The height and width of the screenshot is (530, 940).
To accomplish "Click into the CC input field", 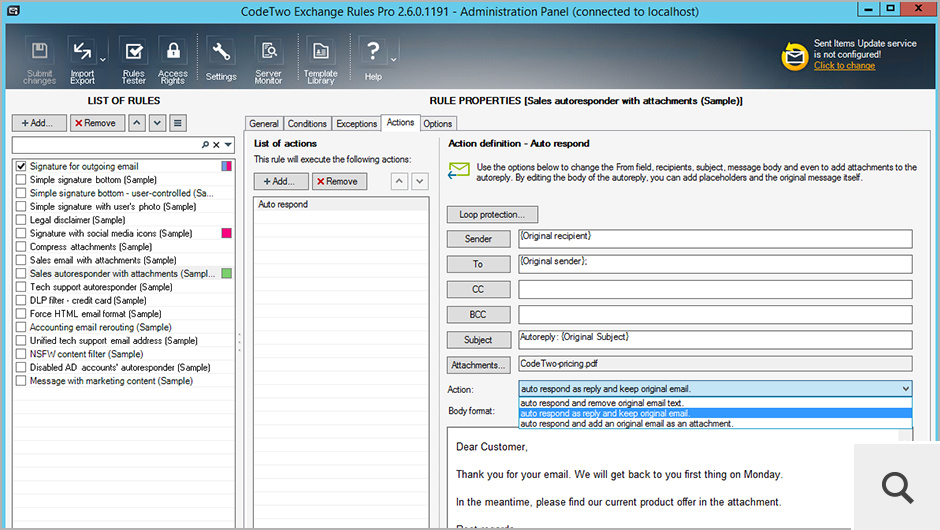I will coord(715,289).
